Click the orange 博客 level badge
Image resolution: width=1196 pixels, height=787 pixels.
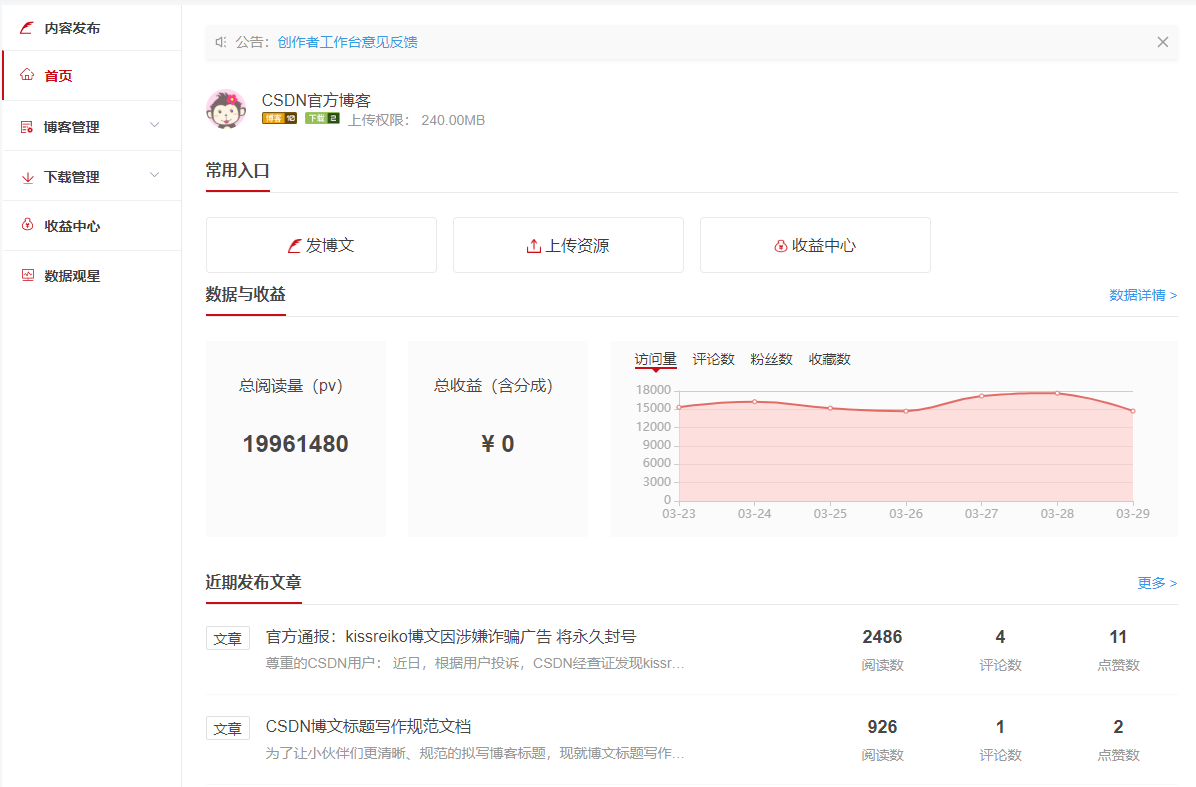pos(279,118)
